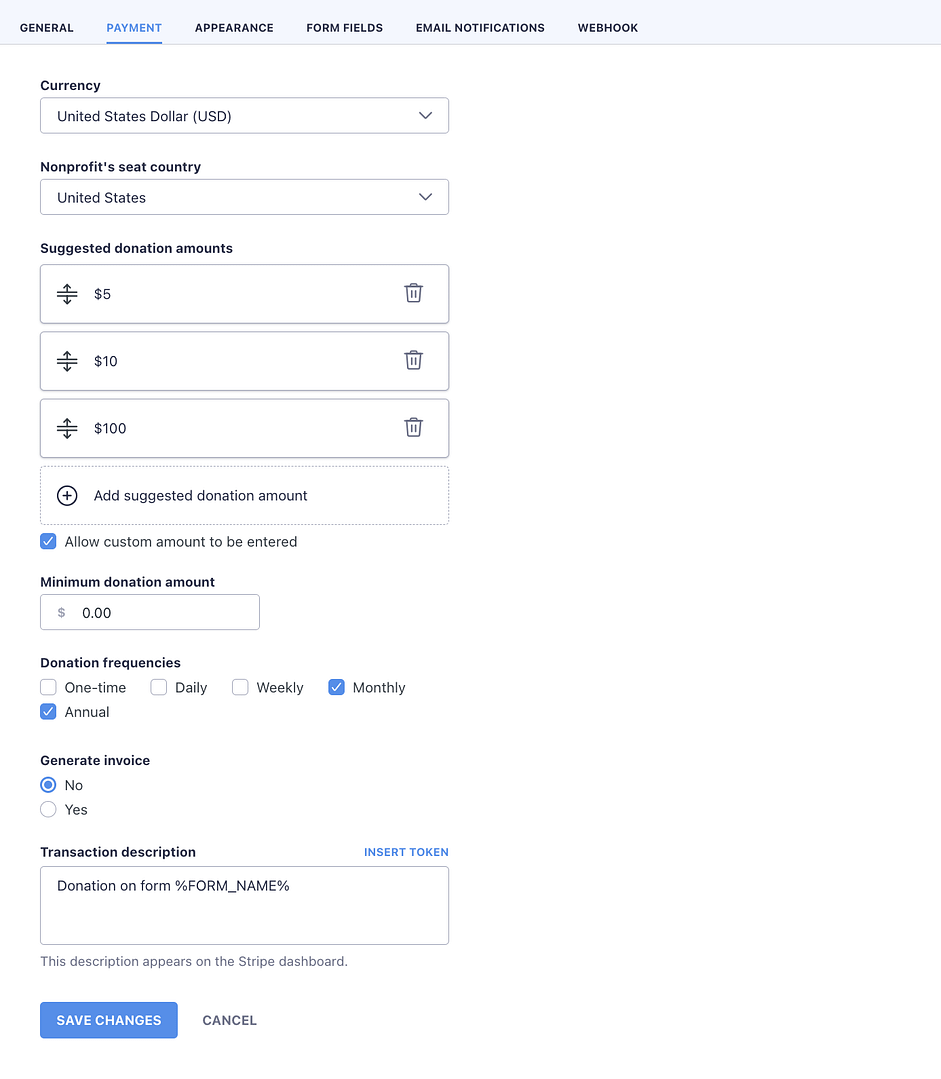Select Yes for Generate invoice

pyautogui.click(x=48, y=809)
